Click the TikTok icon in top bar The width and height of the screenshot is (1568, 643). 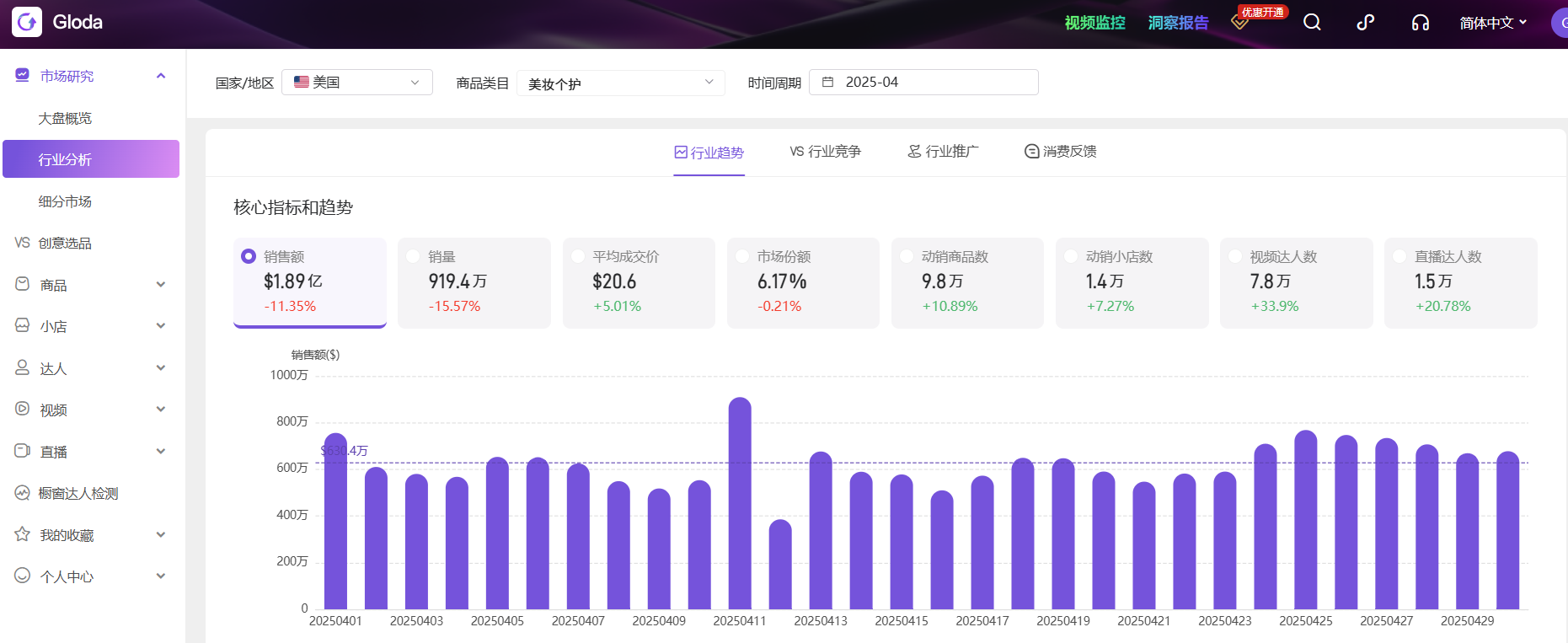coord(1365,23)
